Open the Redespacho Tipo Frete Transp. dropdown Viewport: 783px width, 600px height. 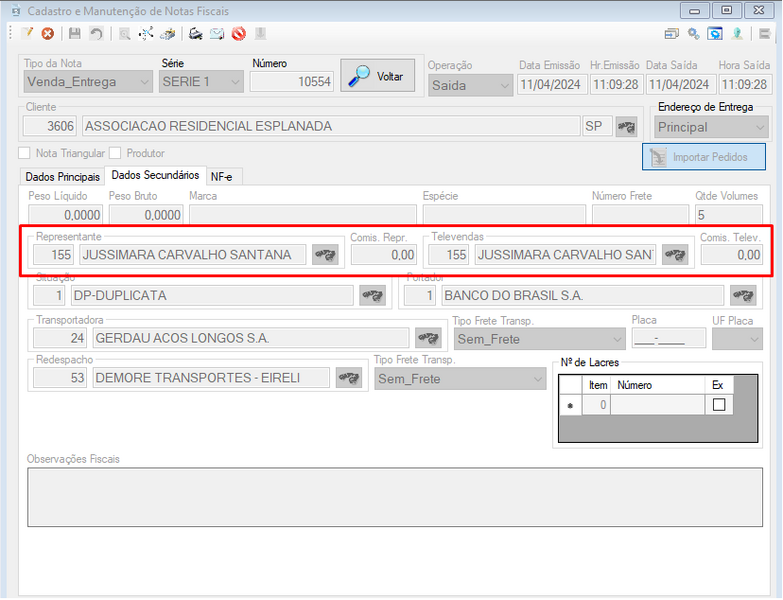(460, 379)
